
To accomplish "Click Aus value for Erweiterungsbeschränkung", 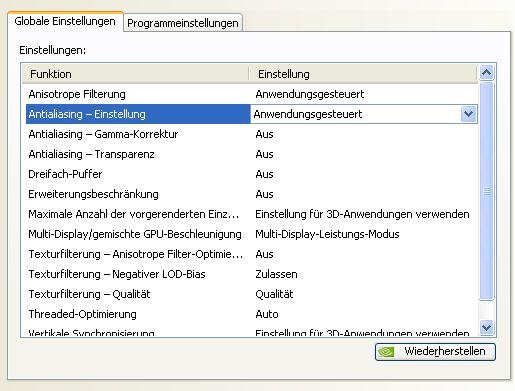I will point(264,194).
